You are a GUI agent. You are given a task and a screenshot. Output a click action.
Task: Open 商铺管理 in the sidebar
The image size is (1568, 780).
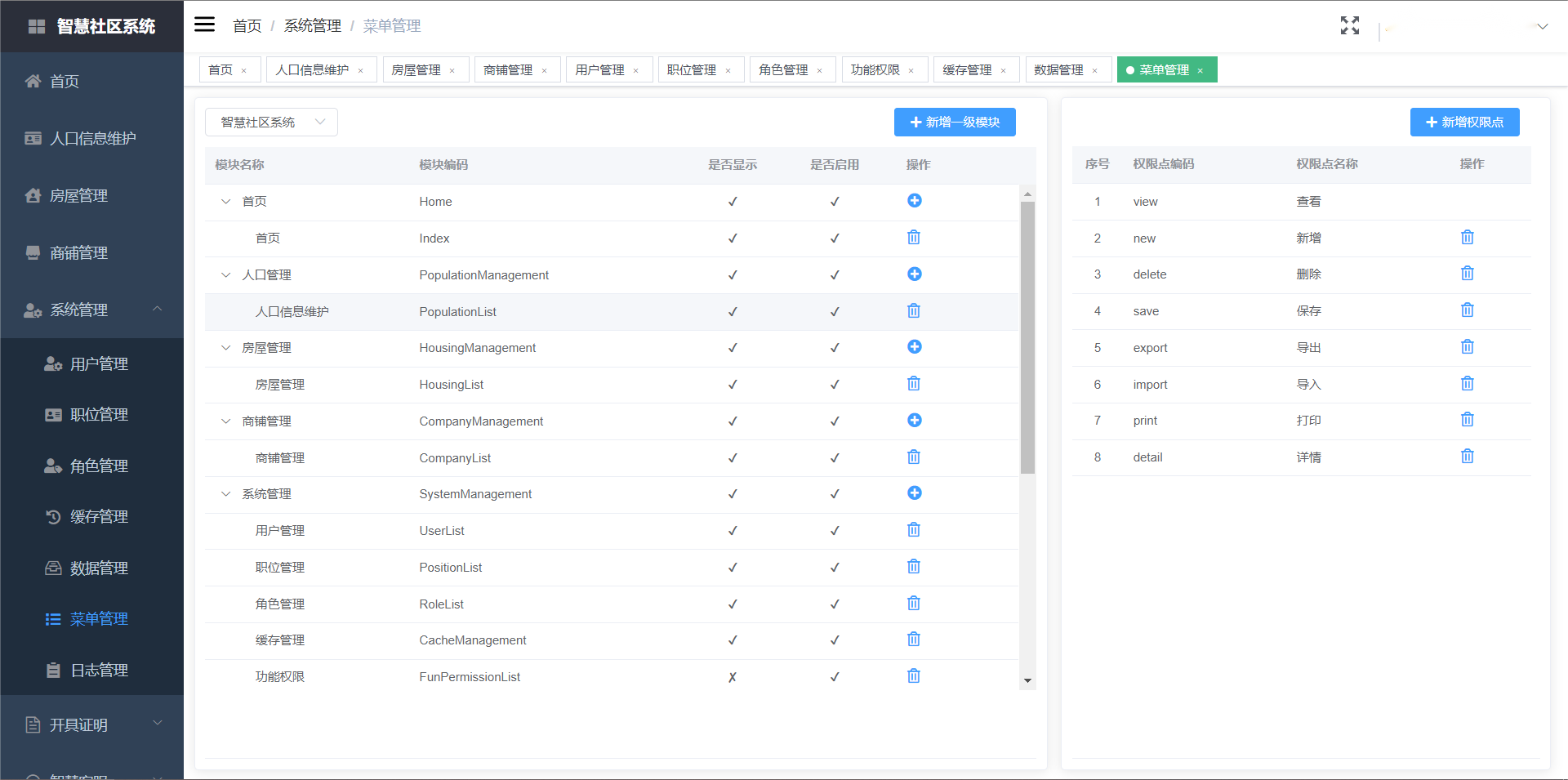click(x=91, y=252)
